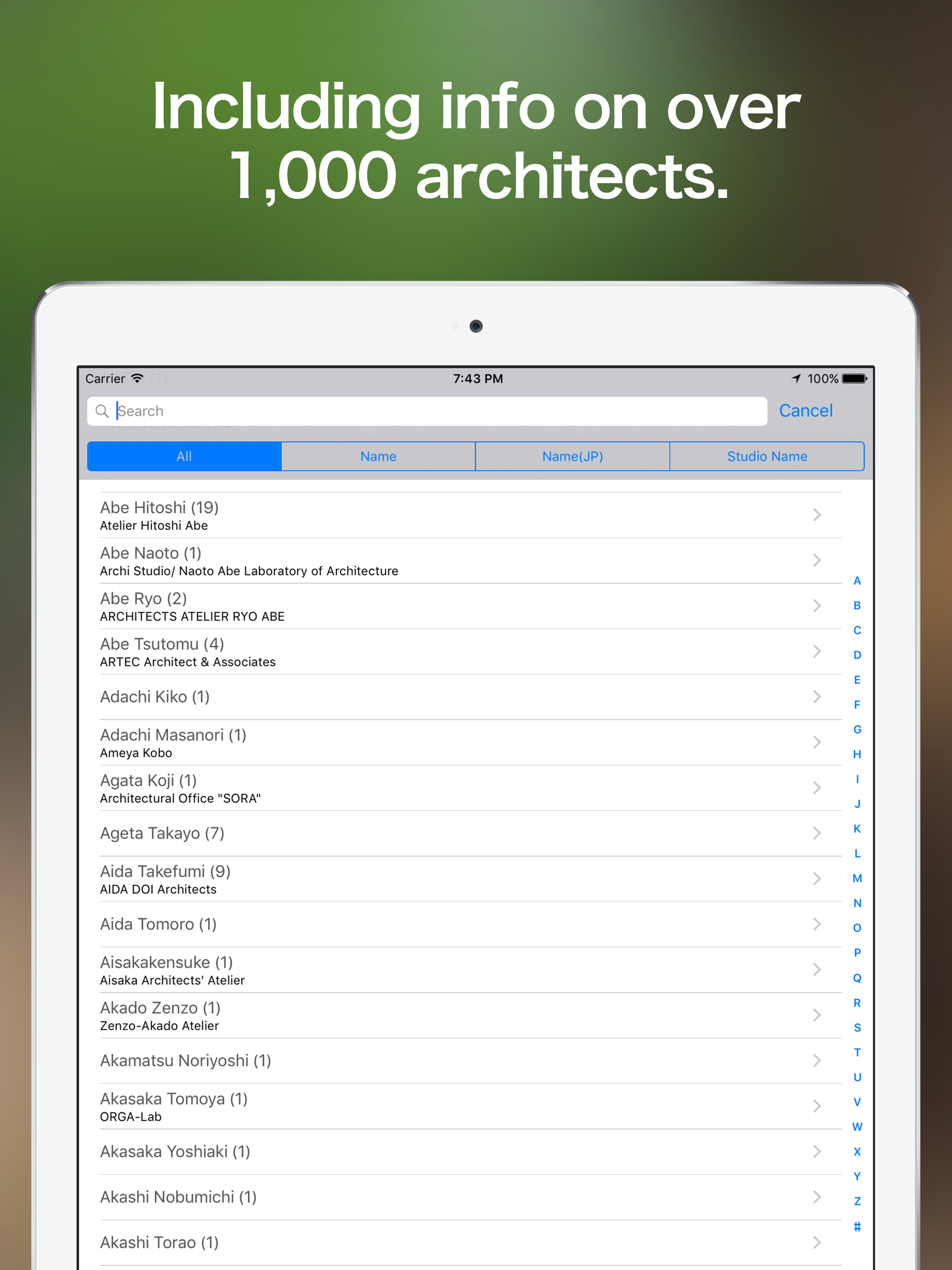Select Aida Tomoro (1) entry
Screen dimensions: 952x1270
(471, 924)
